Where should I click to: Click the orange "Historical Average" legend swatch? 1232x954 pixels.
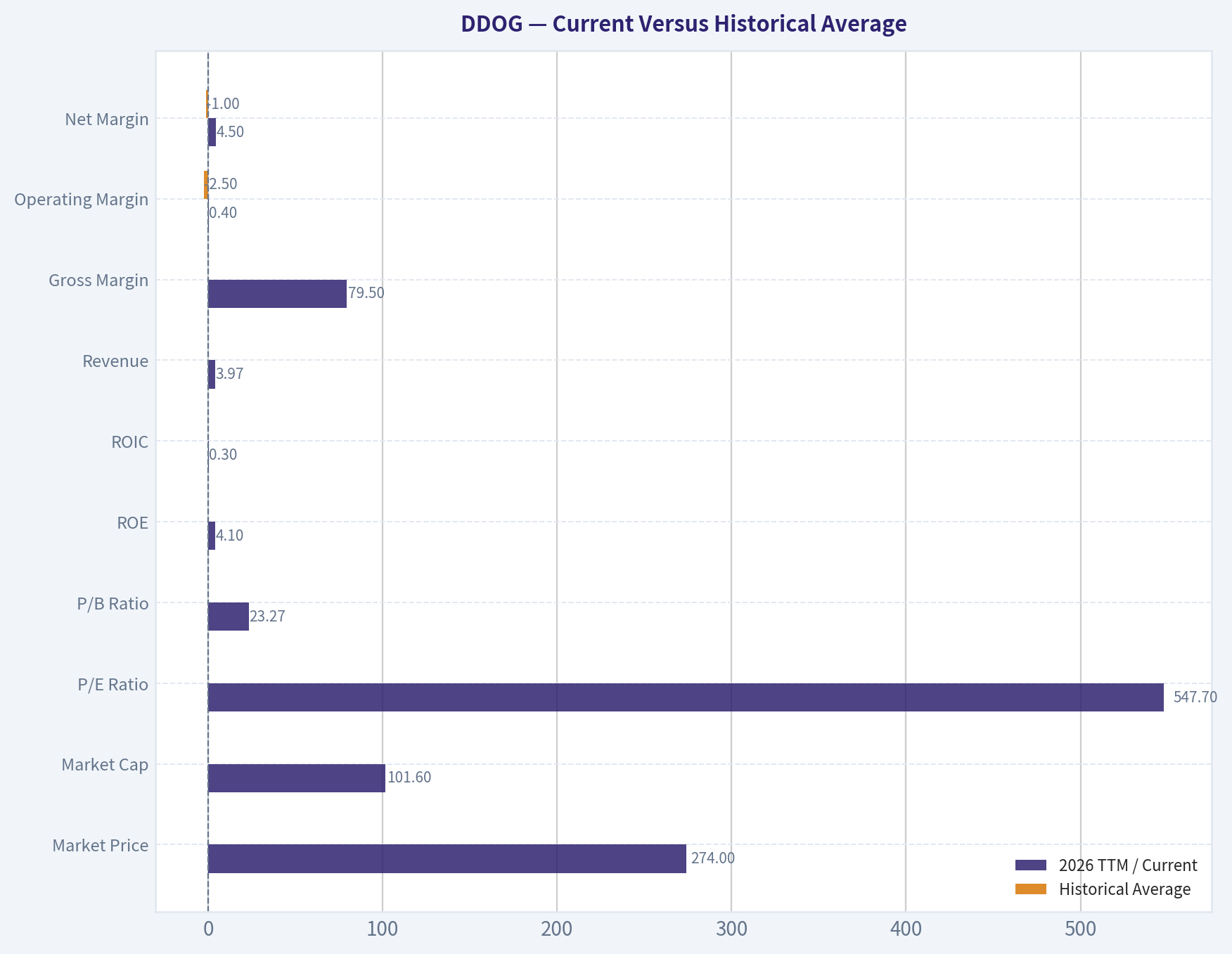(1031, 889)
